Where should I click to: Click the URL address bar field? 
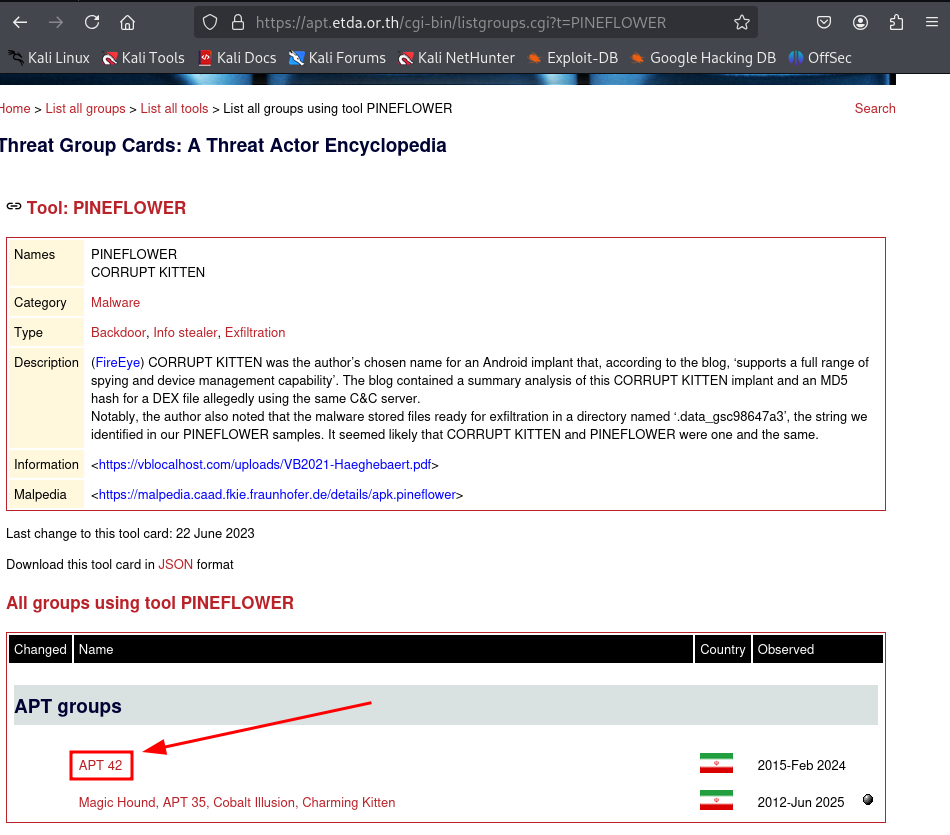click(460, 22)
